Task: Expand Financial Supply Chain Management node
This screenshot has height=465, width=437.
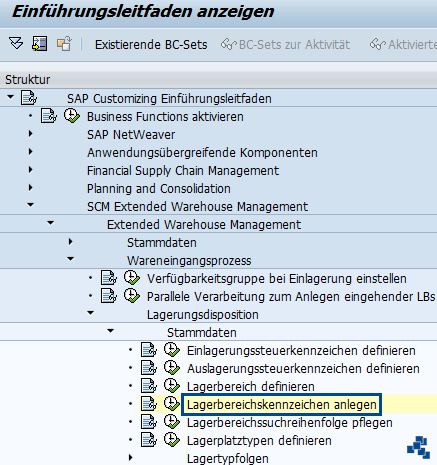Action: click(x=30, y=170)
